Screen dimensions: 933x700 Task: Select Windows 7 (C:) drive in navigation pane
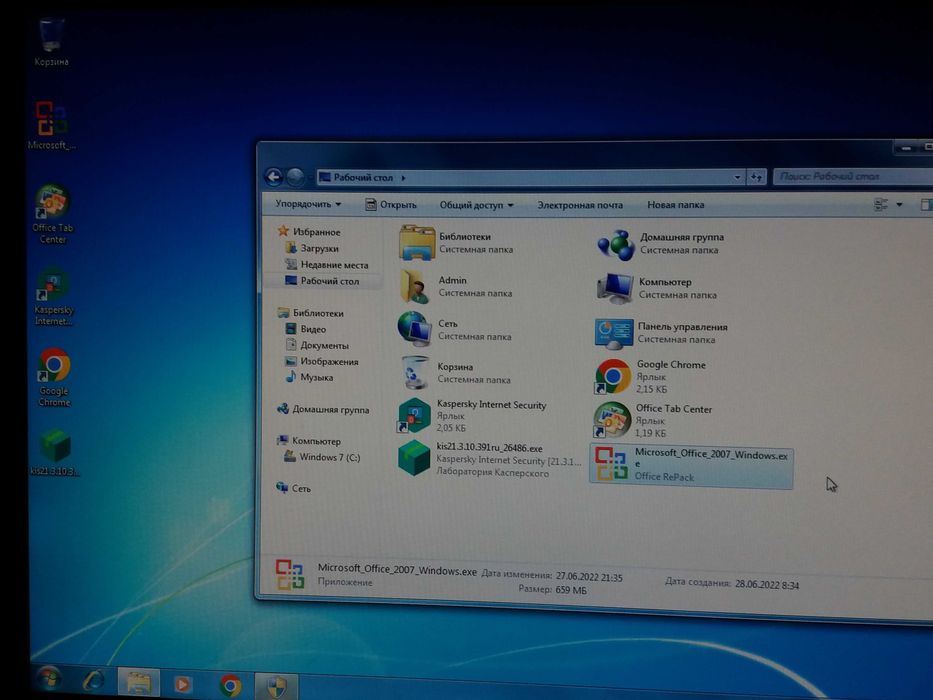pos(322,457)
